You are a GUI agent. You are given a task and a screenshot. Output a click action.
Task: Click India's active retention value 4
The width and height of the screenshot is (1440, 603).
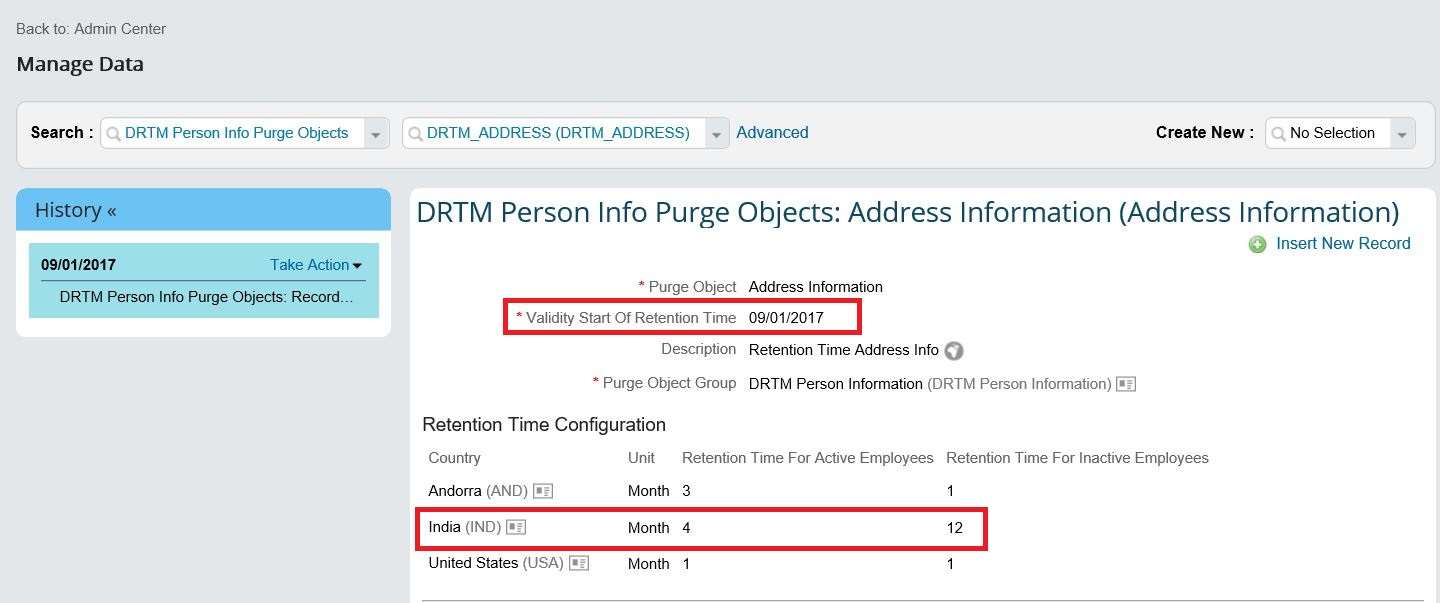(686, 528)
